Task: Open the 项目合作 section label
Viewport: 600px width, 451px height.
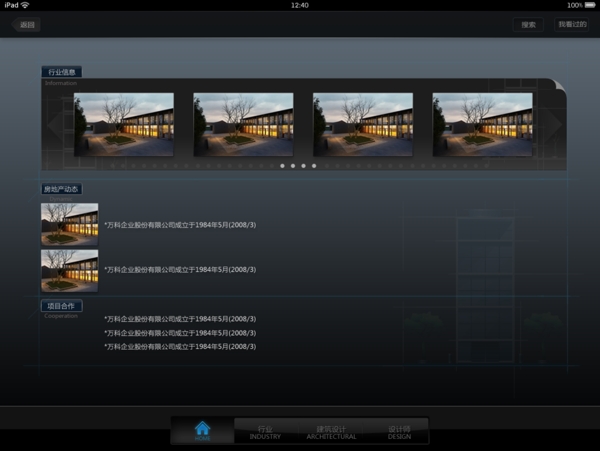Action: 61,306
